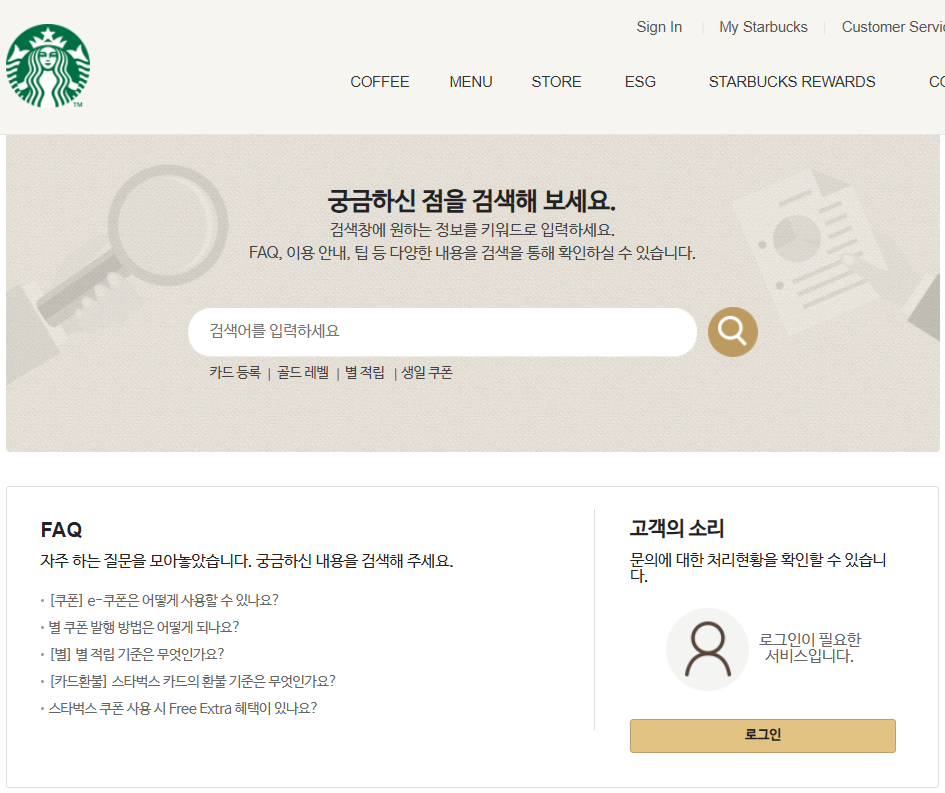This screenshot has height=793, width=945.
Task: Open the STARBUCKS REWARDS menu
Action: pyautogui.click(x=792, y=82)
